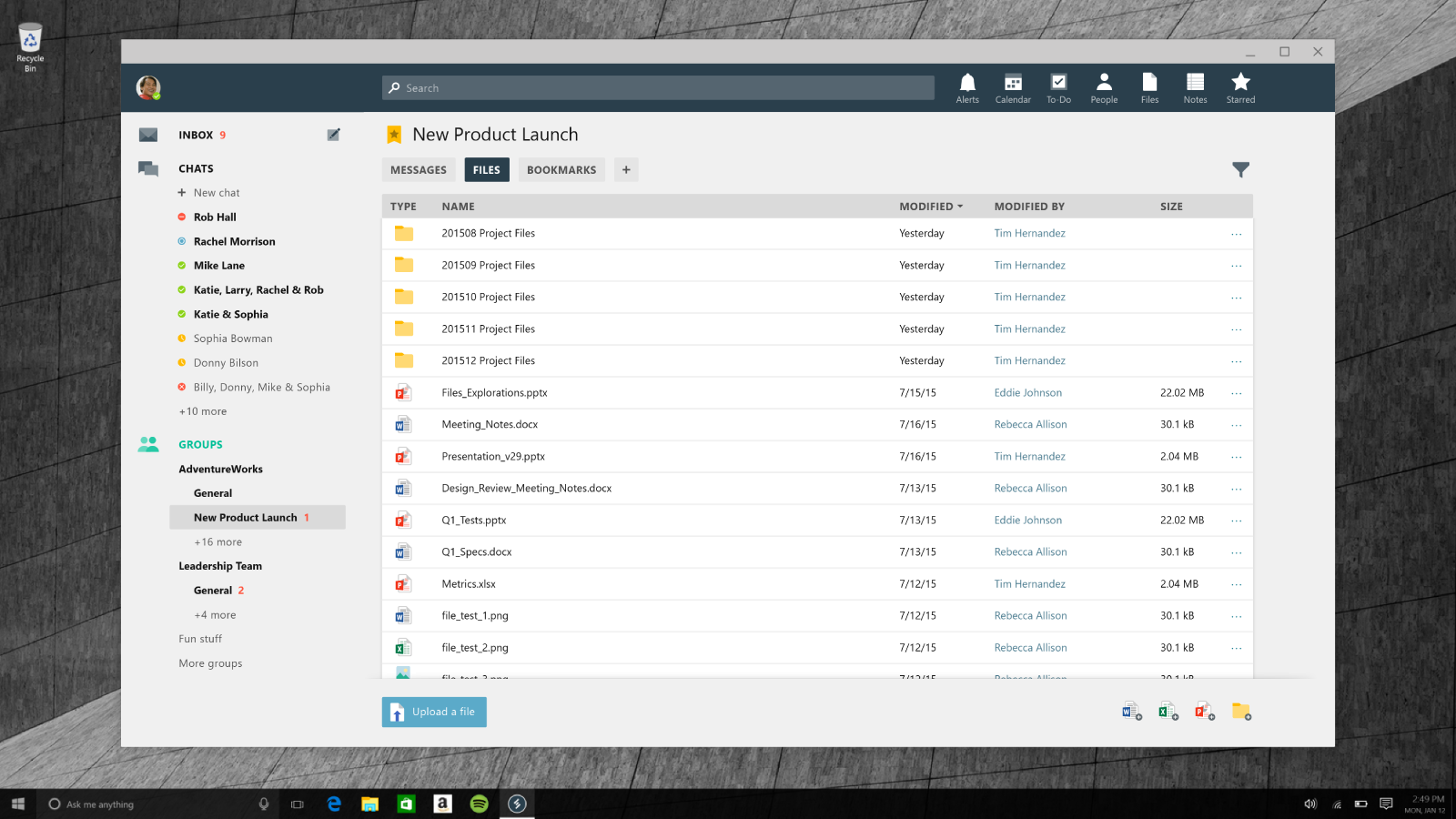
Task: Expand +10 more chats
Action: coord(203,411)
